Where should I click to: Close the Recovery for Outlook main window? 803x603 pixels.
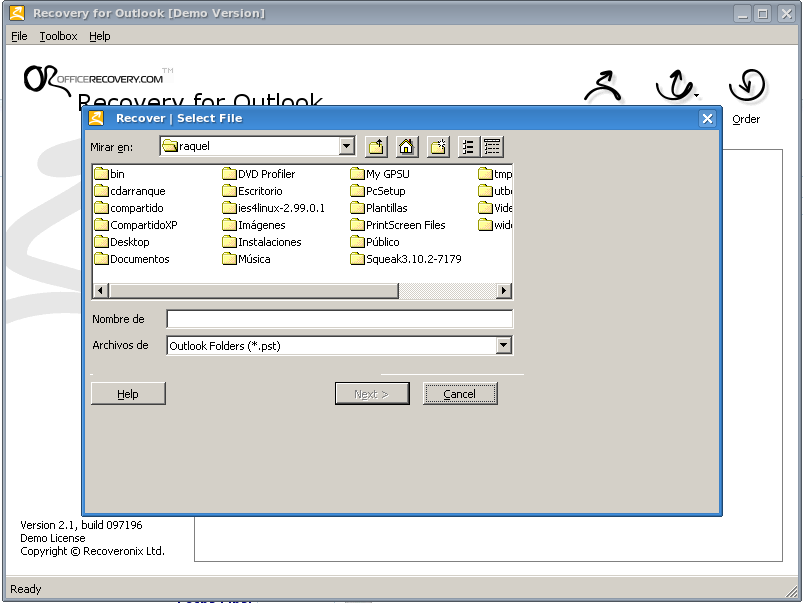pos(786,13)
